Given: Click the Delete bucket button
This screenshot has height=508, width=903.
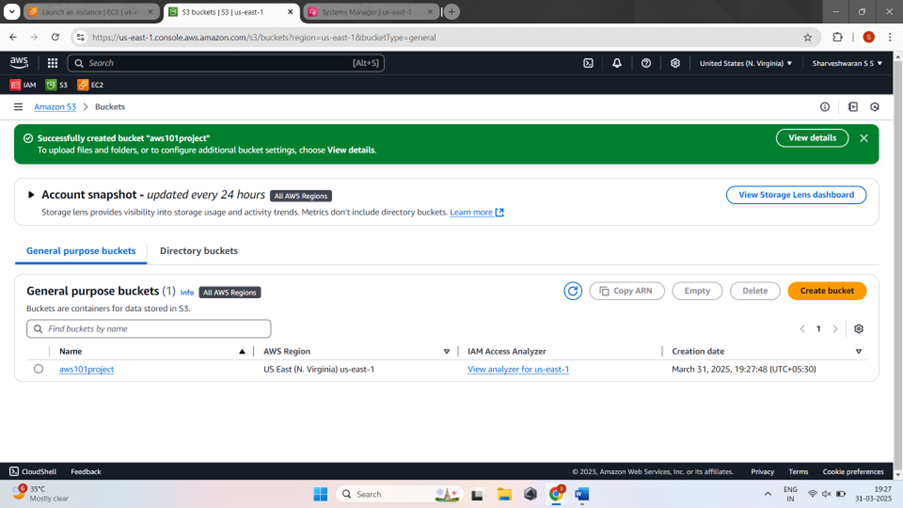Looking at the screenshot, I should pos(755,291).
